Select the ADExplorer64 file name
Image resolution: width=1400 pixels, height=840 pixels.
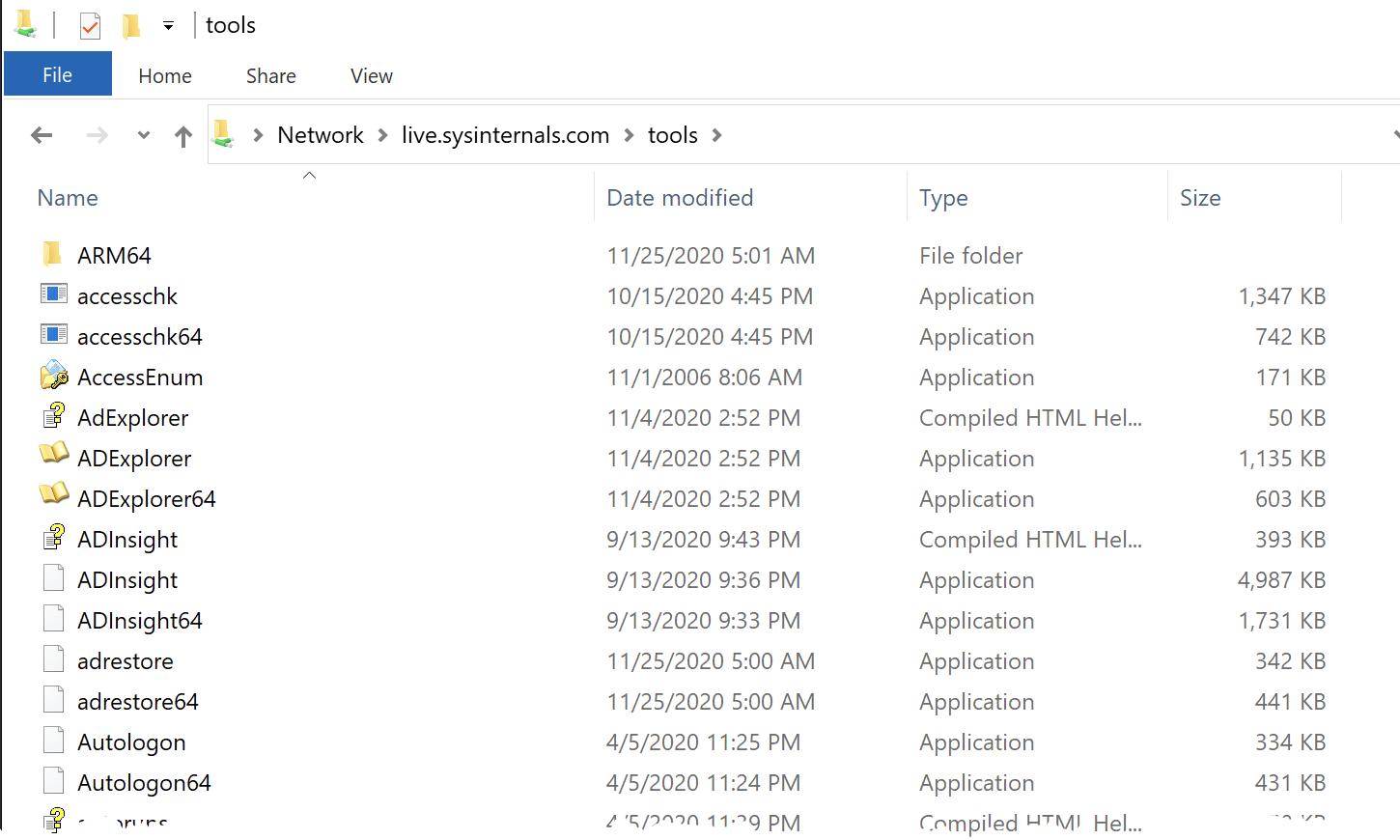tap(147, 499)
